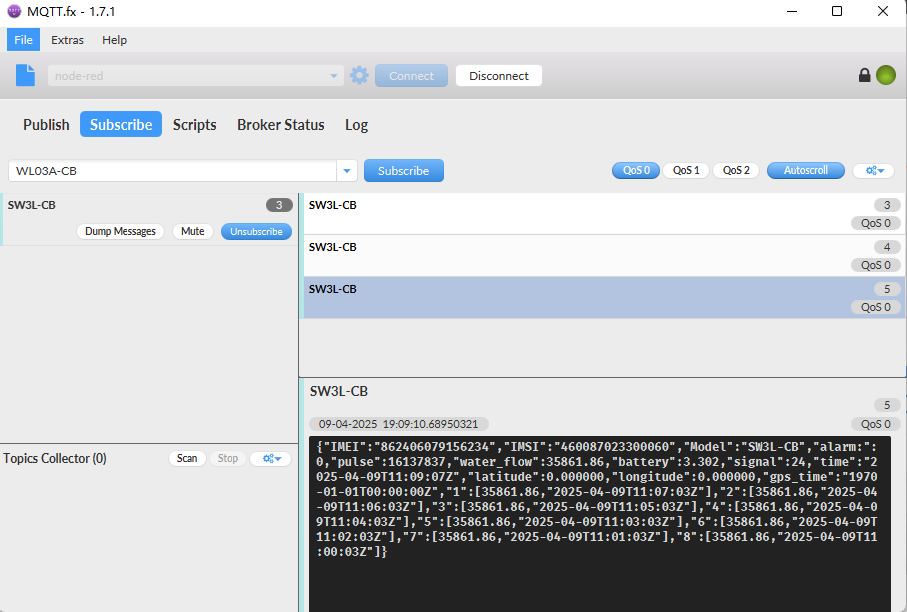Open the node-red connection profile dropdown
Viewport: 907px width, 612px height.
196,76
